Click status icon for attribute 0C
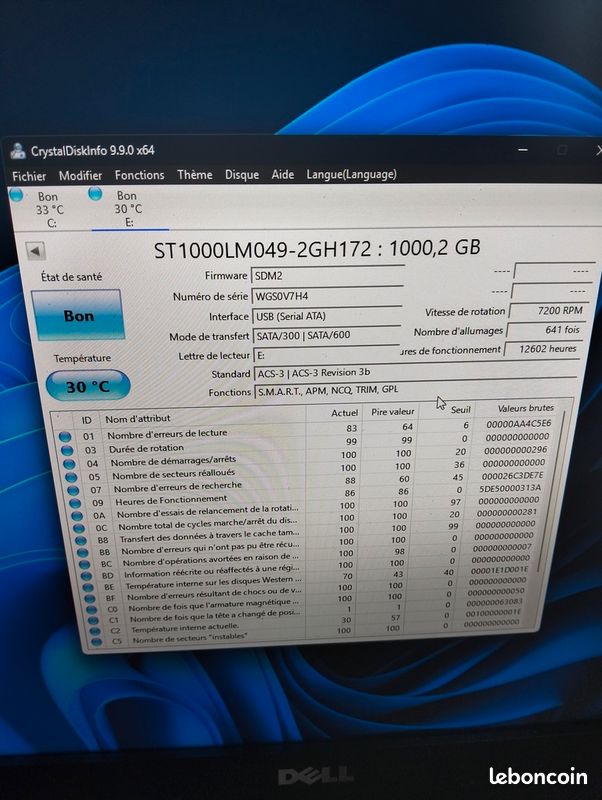The height and width of the screenshot is (800, 602). click(80, 529)
